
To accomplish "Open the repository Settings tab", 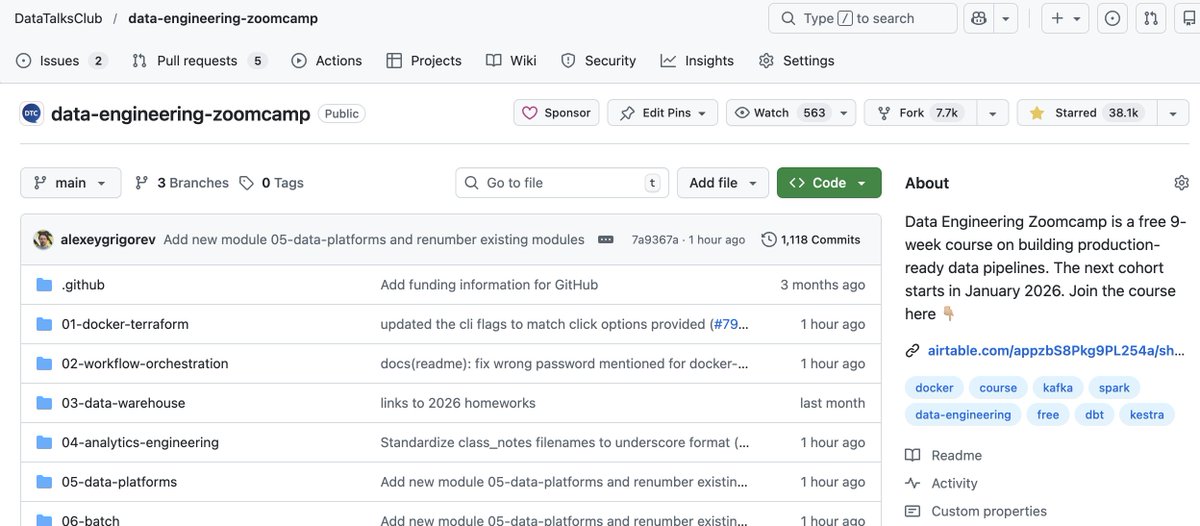I will (x=796, y=61).
